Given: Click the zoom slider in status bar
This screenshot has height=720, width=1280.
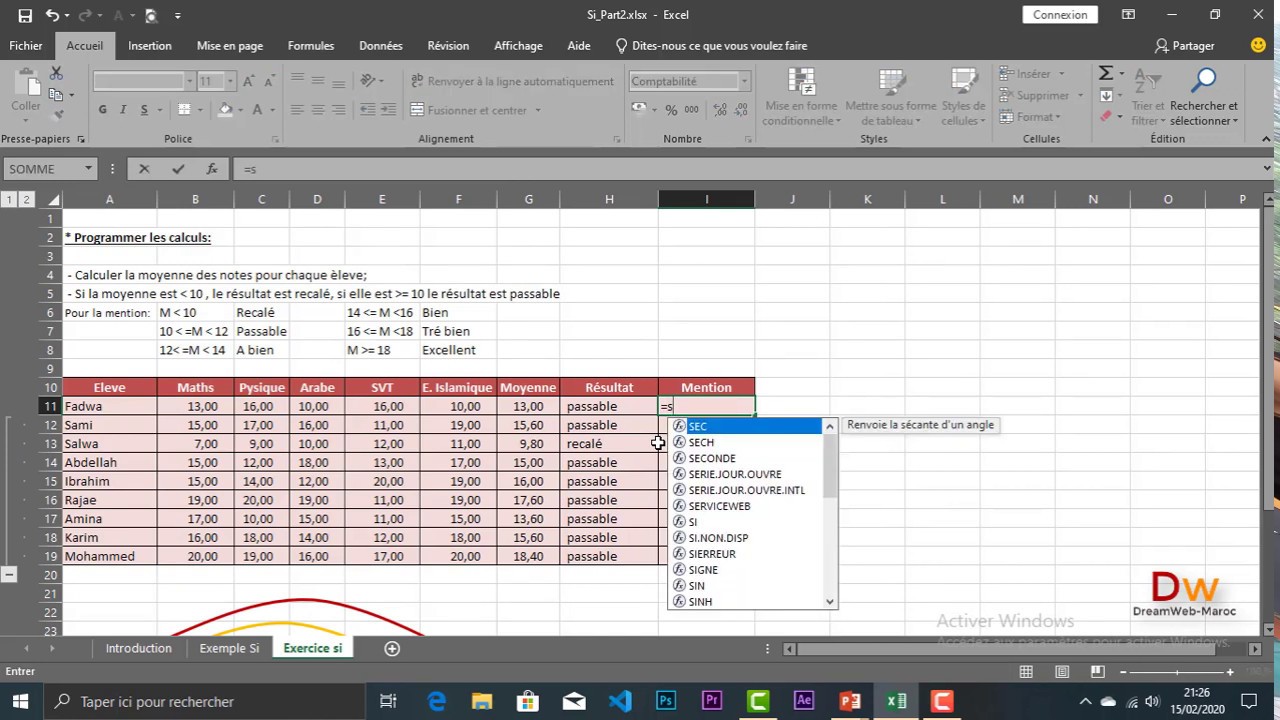Looking at the screenshot, I should click(1177, 672).
